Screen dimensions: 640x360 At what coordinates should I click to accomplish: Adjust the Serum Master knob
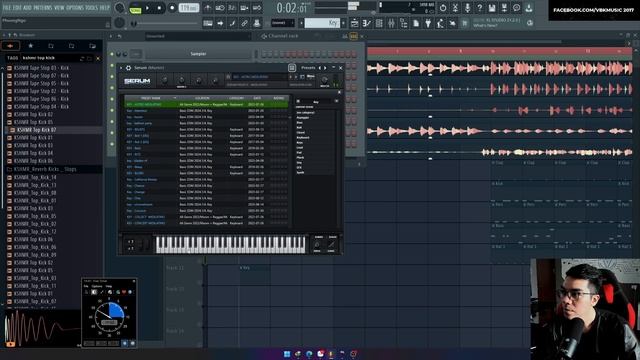pyautogui.click(x=324, y=80)
